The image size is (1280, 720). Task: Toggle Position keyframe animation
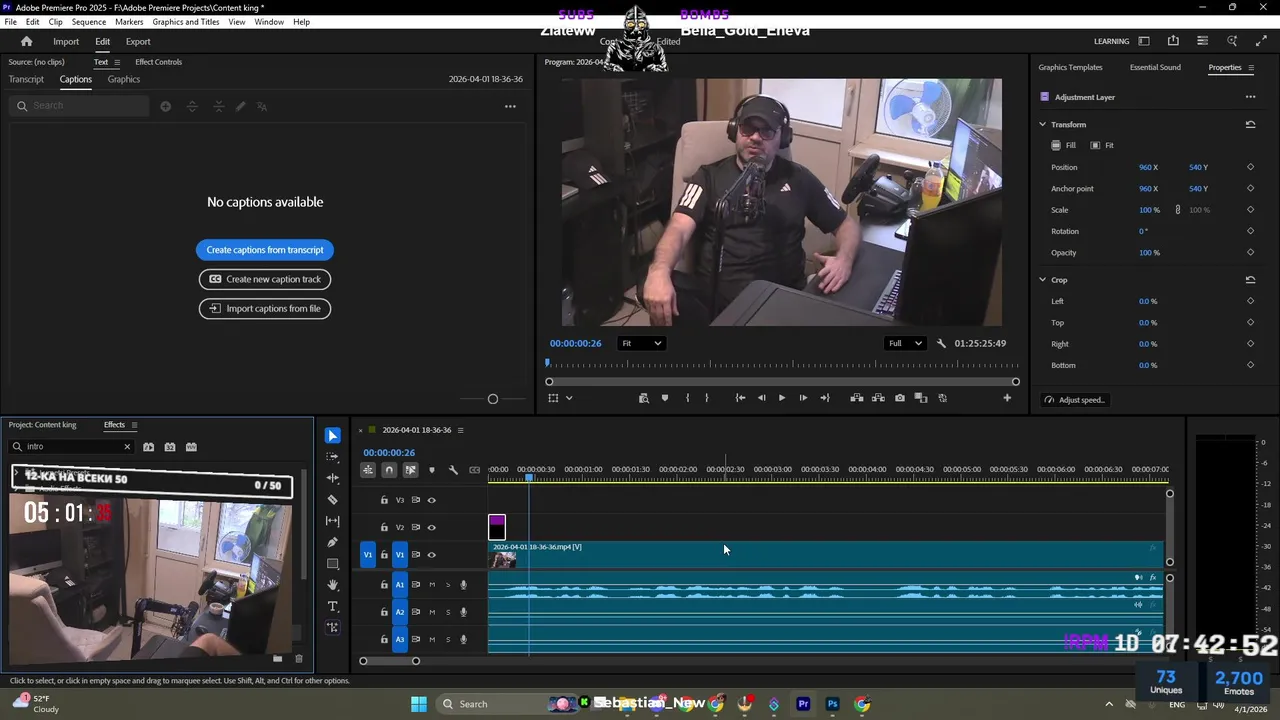pos(1250,167)
